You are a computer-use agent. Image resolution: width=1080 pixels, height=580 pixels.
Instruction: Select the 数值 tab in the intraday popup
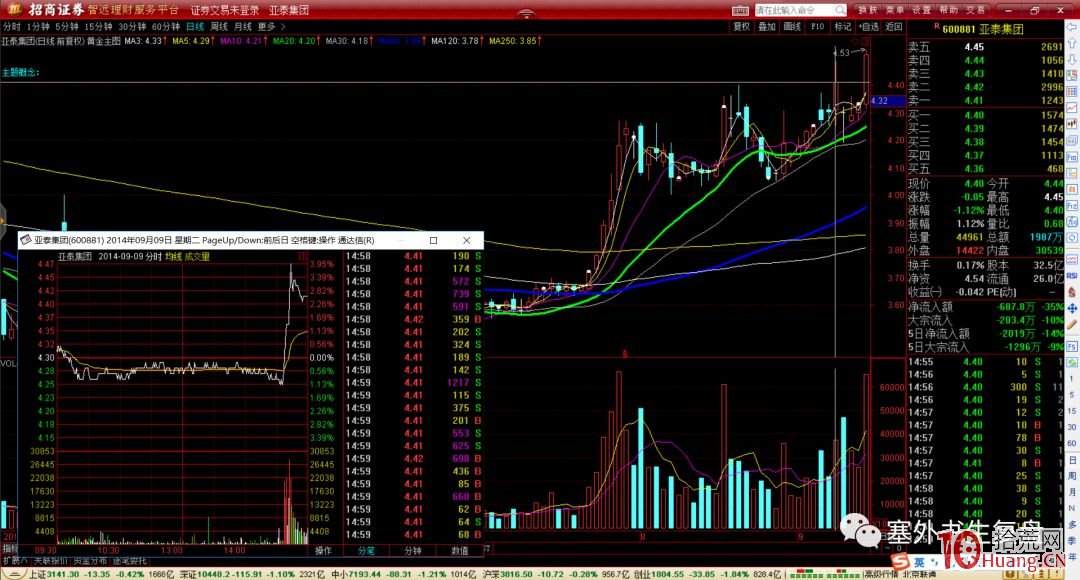pos(459,551)
